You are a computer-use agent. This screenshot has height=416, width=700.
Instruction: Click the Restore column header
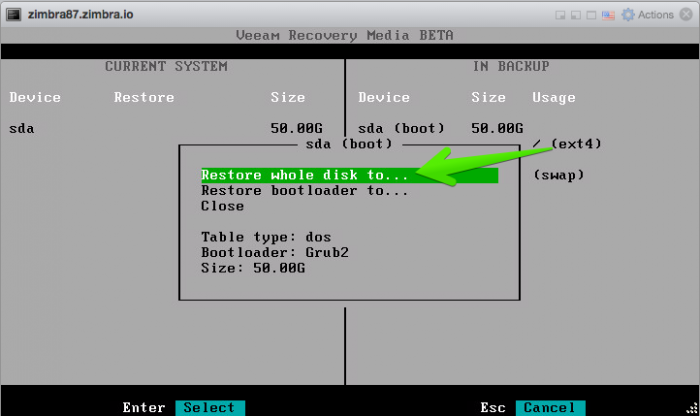point(144,97)
